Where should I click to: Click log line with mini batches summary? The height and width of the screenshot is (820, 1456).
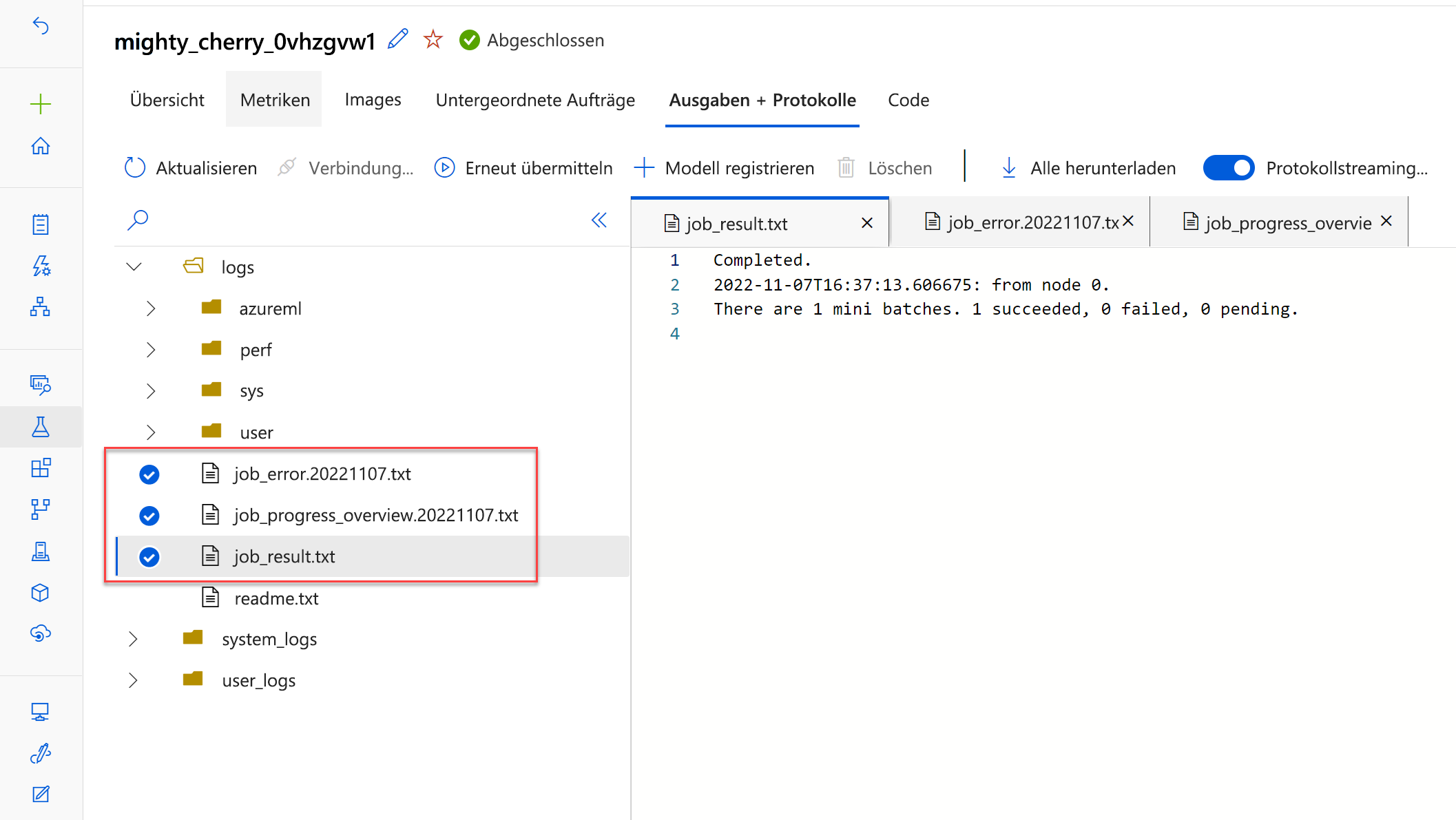pos(1006,309)
